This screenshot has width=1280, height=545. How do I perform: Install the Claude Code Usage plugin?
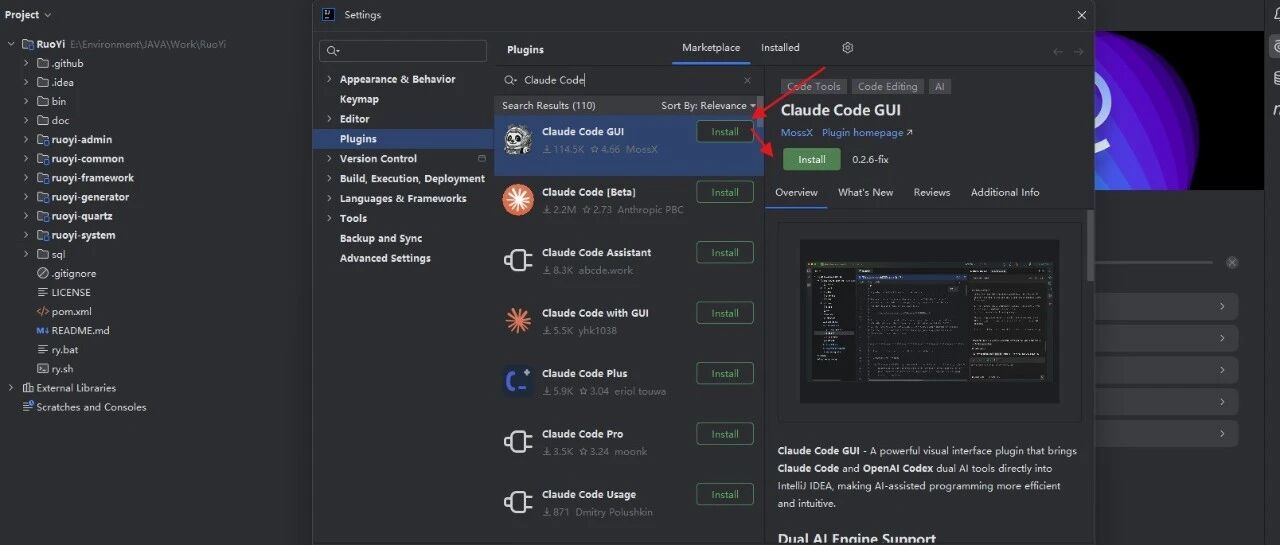(725, 494)
